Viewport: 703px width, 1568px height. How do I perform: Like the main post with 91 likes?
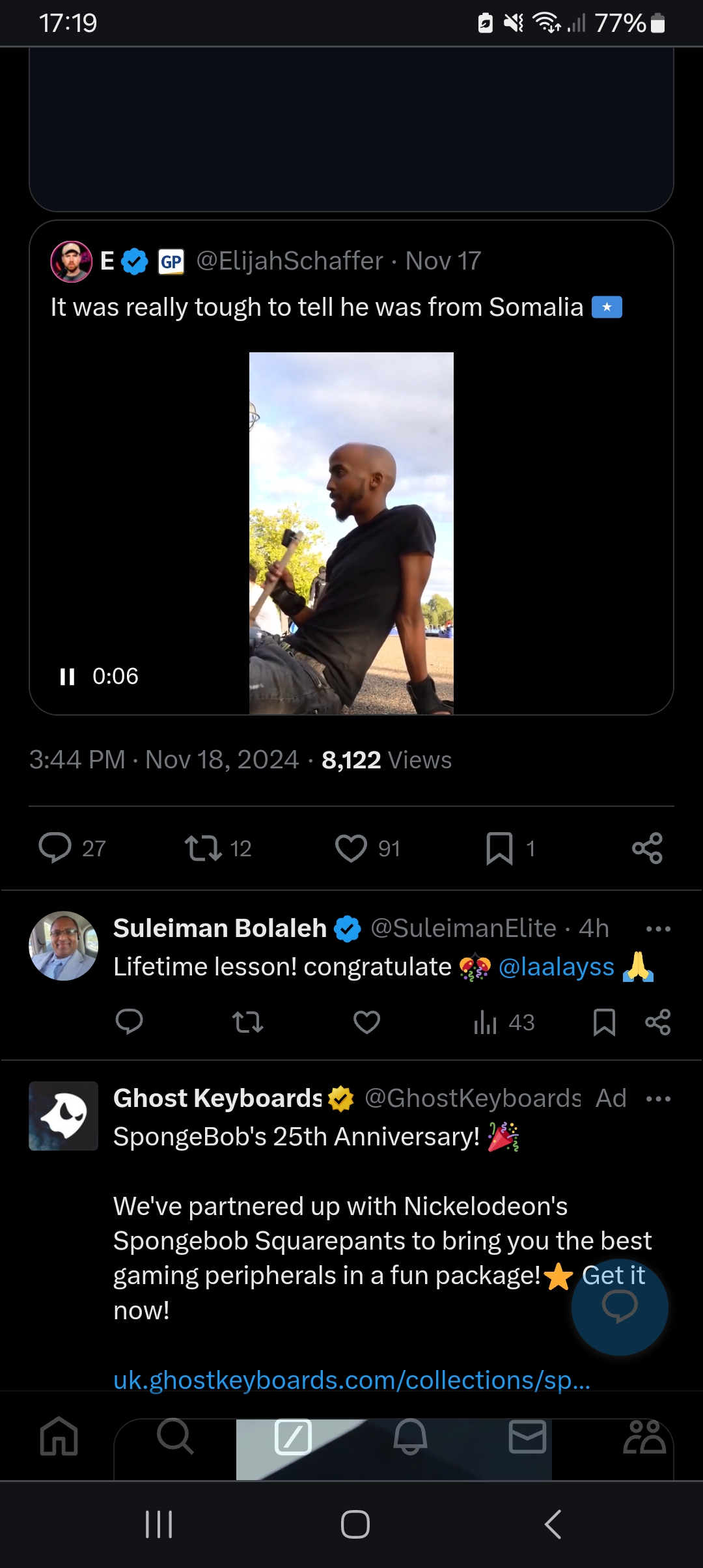click(x=351, y=848)
